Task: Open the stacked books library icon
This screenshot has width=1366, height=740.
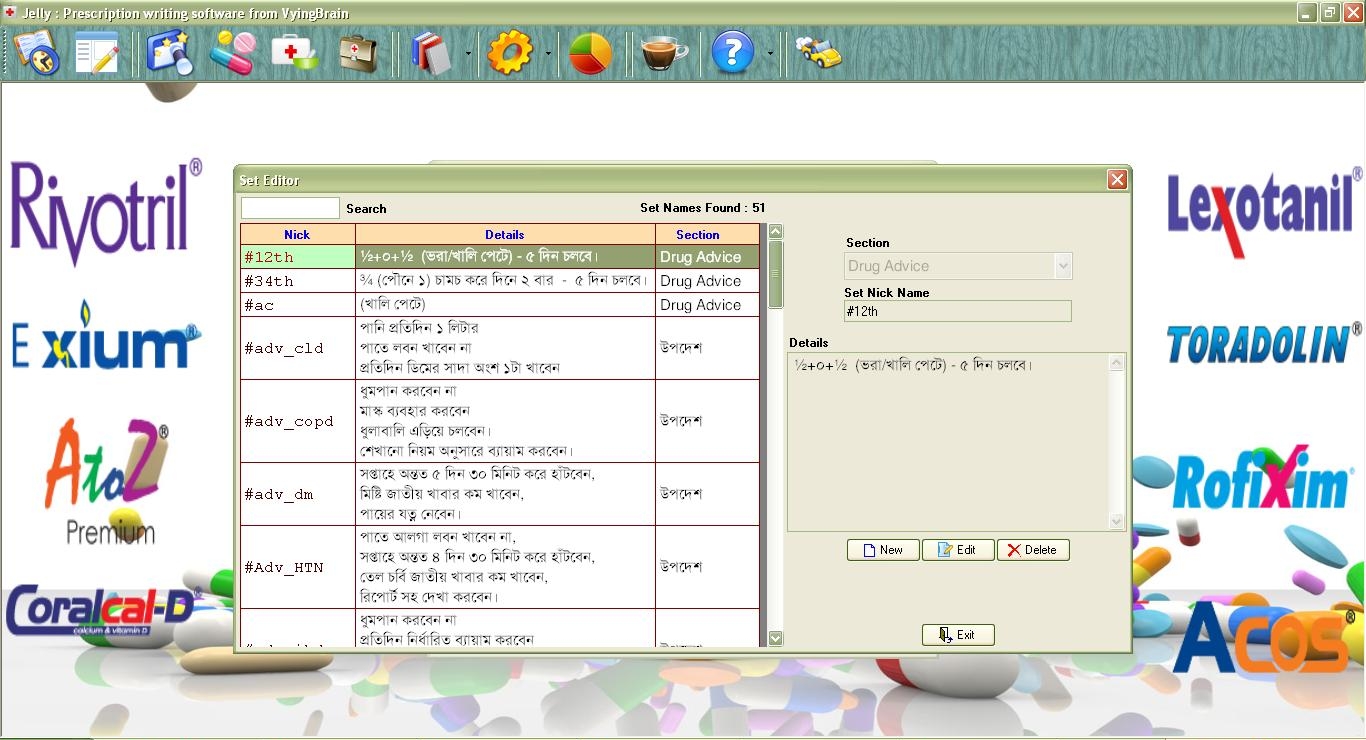Action: [432, 53]
